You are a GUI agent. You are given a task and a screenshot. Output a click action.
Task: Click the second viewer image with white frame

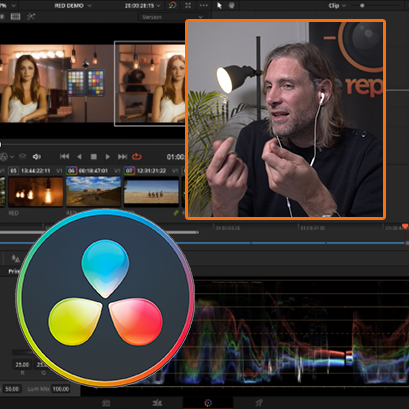150,84
